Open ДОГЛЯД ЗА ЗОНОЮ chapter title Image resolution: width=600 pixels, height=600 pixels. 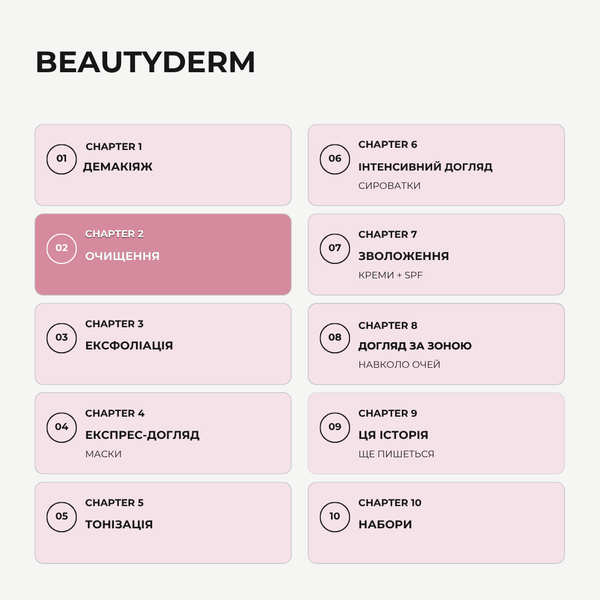(x=415, y=346)
